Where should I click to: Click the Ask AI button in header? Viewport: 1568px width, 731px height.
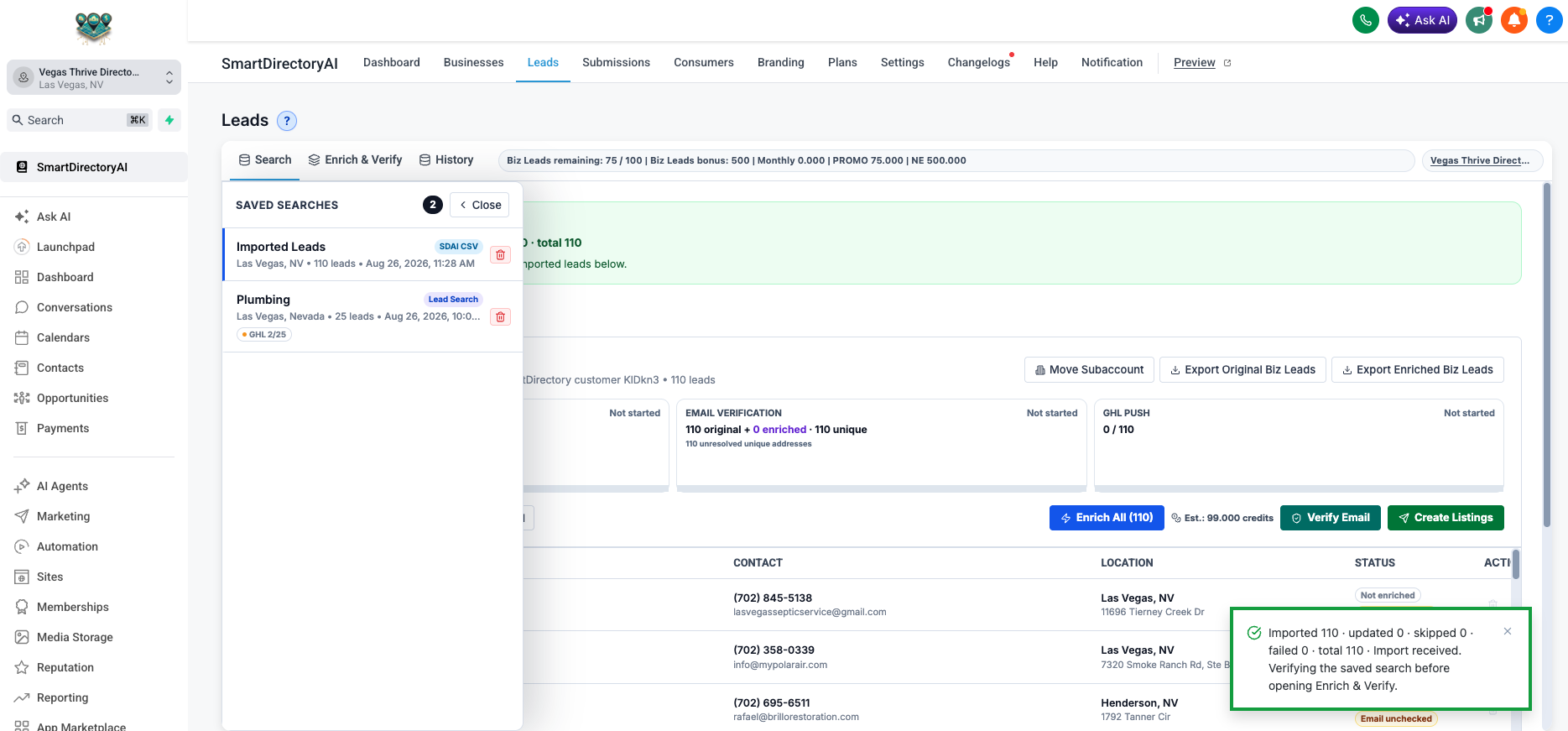pos(1422,20)
